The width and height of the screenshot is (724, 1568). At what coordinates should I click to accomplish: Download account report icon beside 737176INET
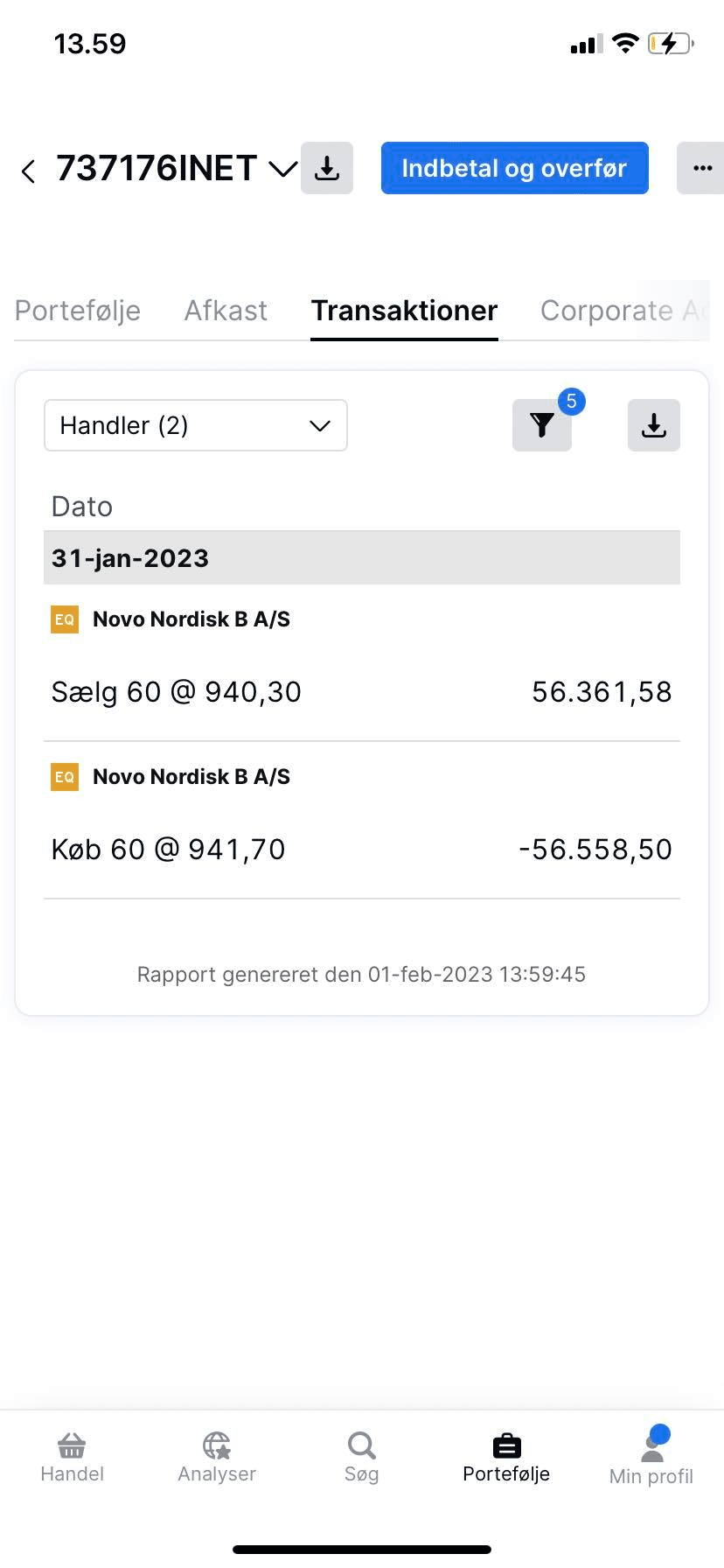pyautogui.click(x=327, y=168)
